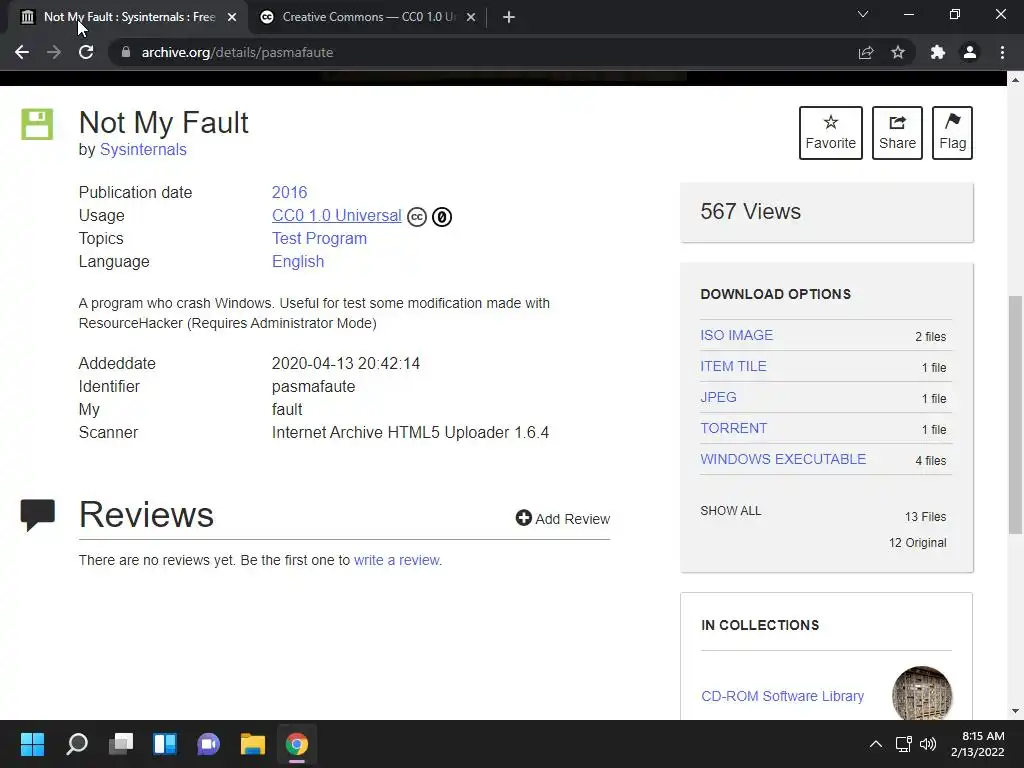
Task: Click the scrollbar up arrow
Action: pos(1015,80)
